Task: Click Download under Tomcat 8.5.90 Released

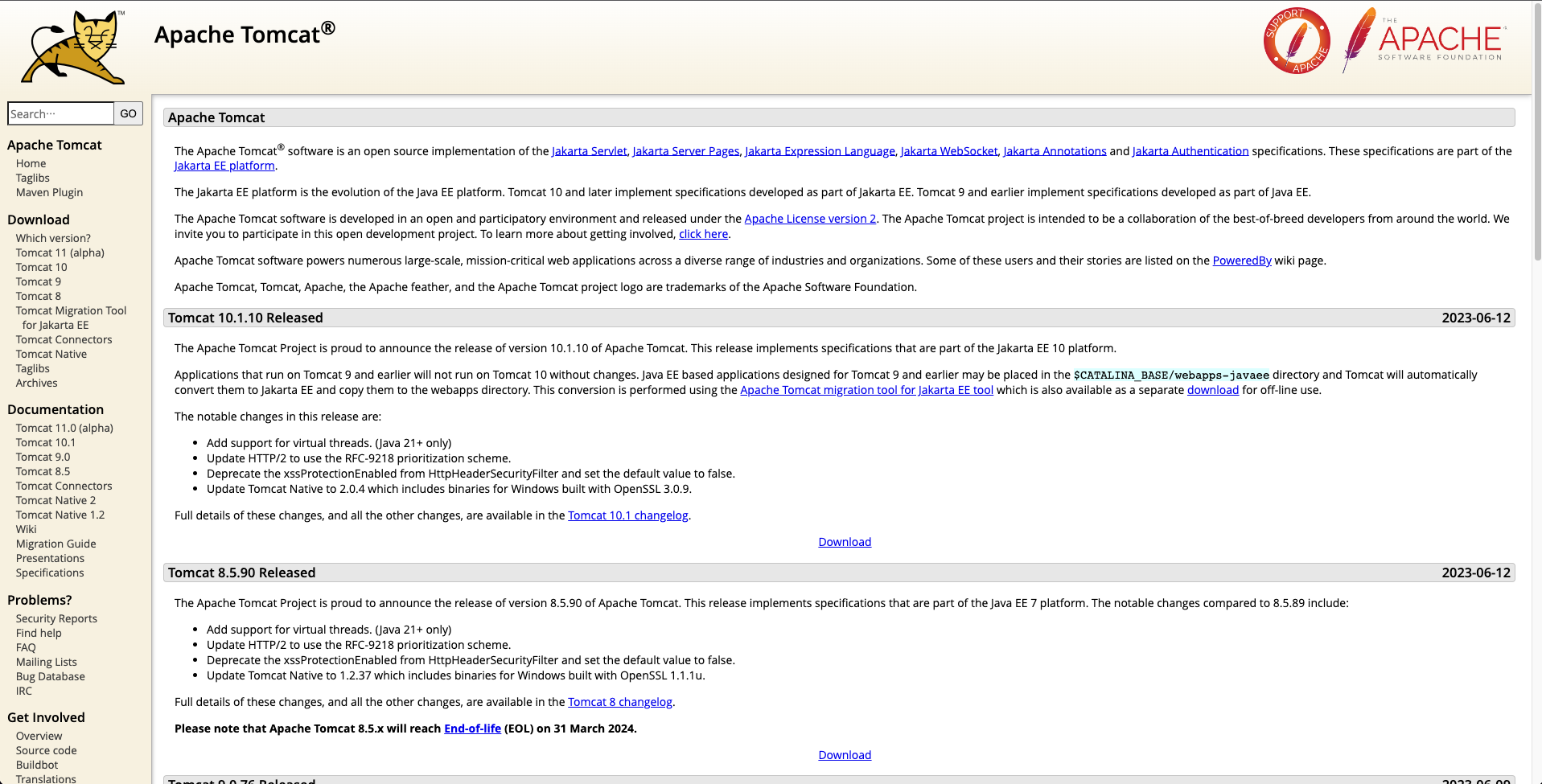Action: [845, 755]
